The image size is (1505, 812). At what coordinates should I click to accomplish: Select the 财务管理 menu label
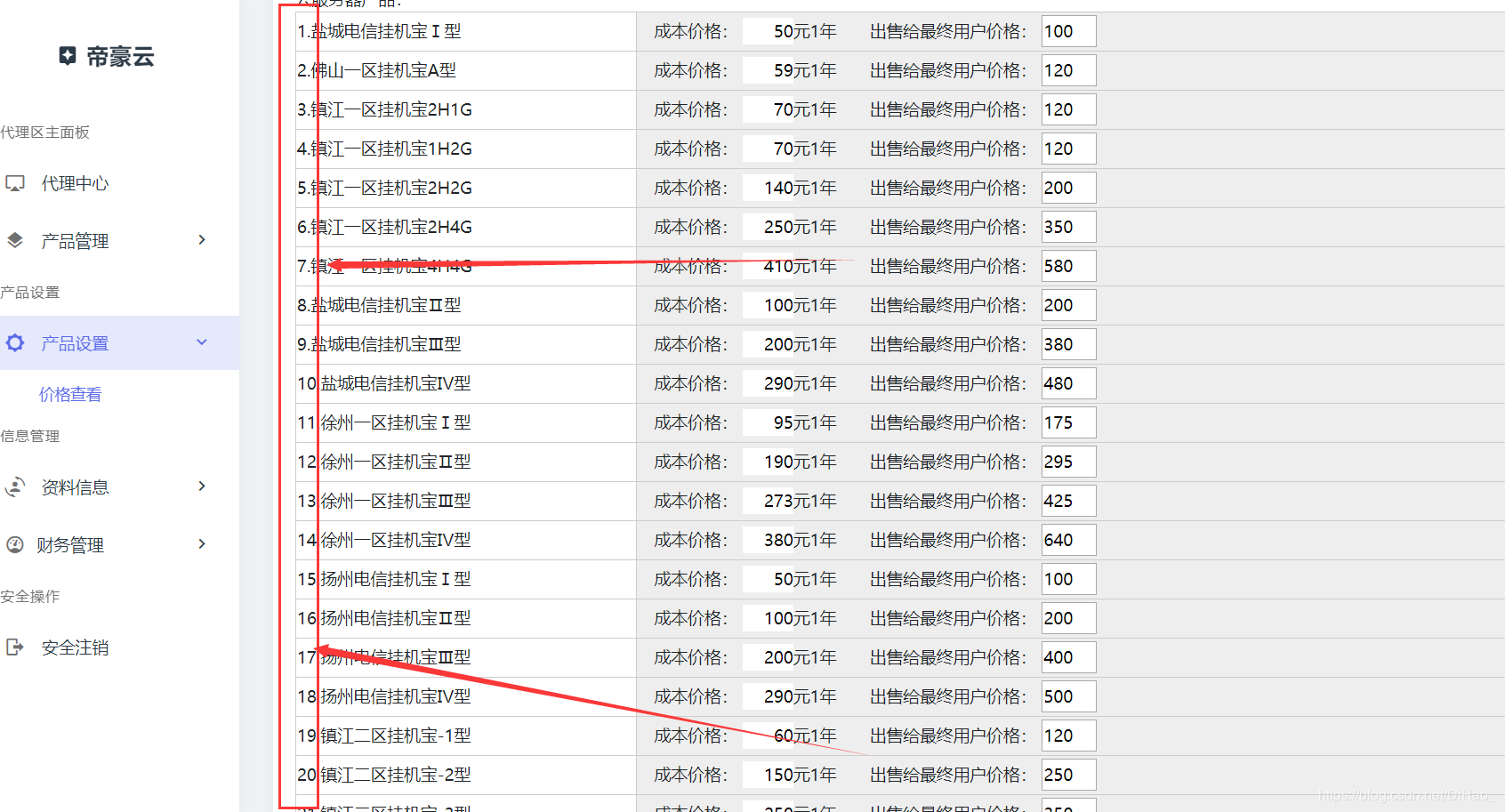pyautogui.click(x=70, y=545)
